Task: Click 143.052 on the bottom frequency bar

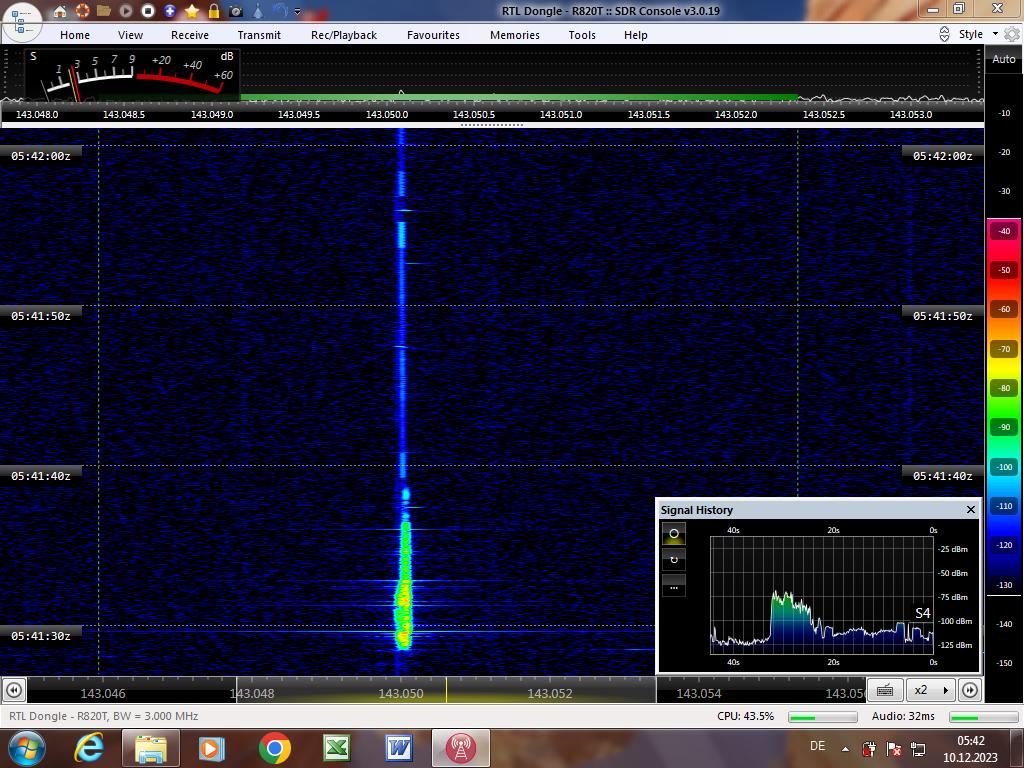Action: pos(550,694)
